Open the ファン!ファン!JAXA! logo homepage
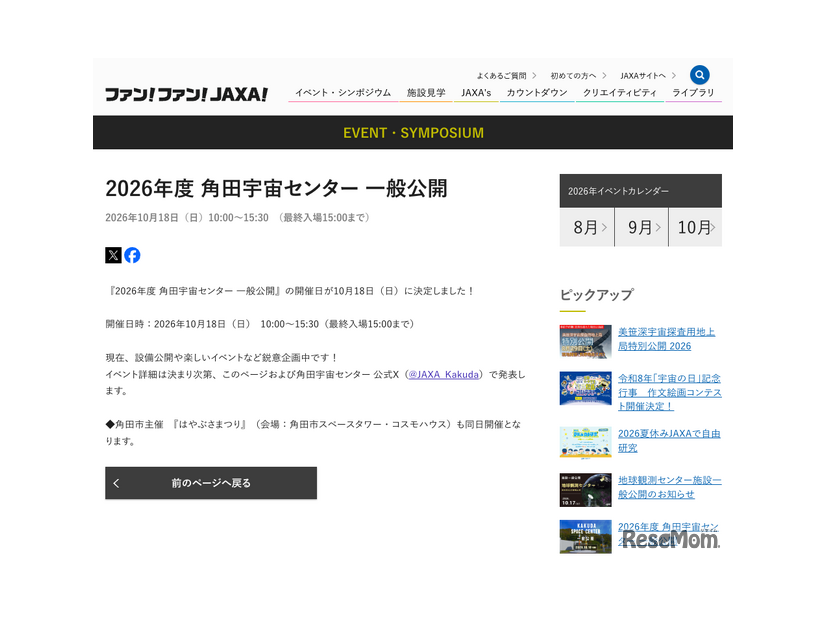 point(186,94)
